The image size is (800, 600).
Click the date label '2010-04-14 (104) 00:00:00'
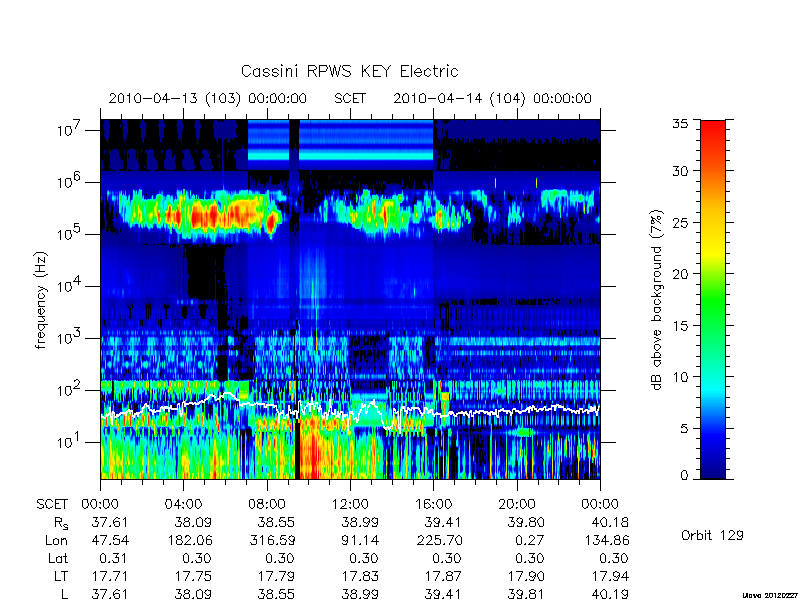[492, 98]
